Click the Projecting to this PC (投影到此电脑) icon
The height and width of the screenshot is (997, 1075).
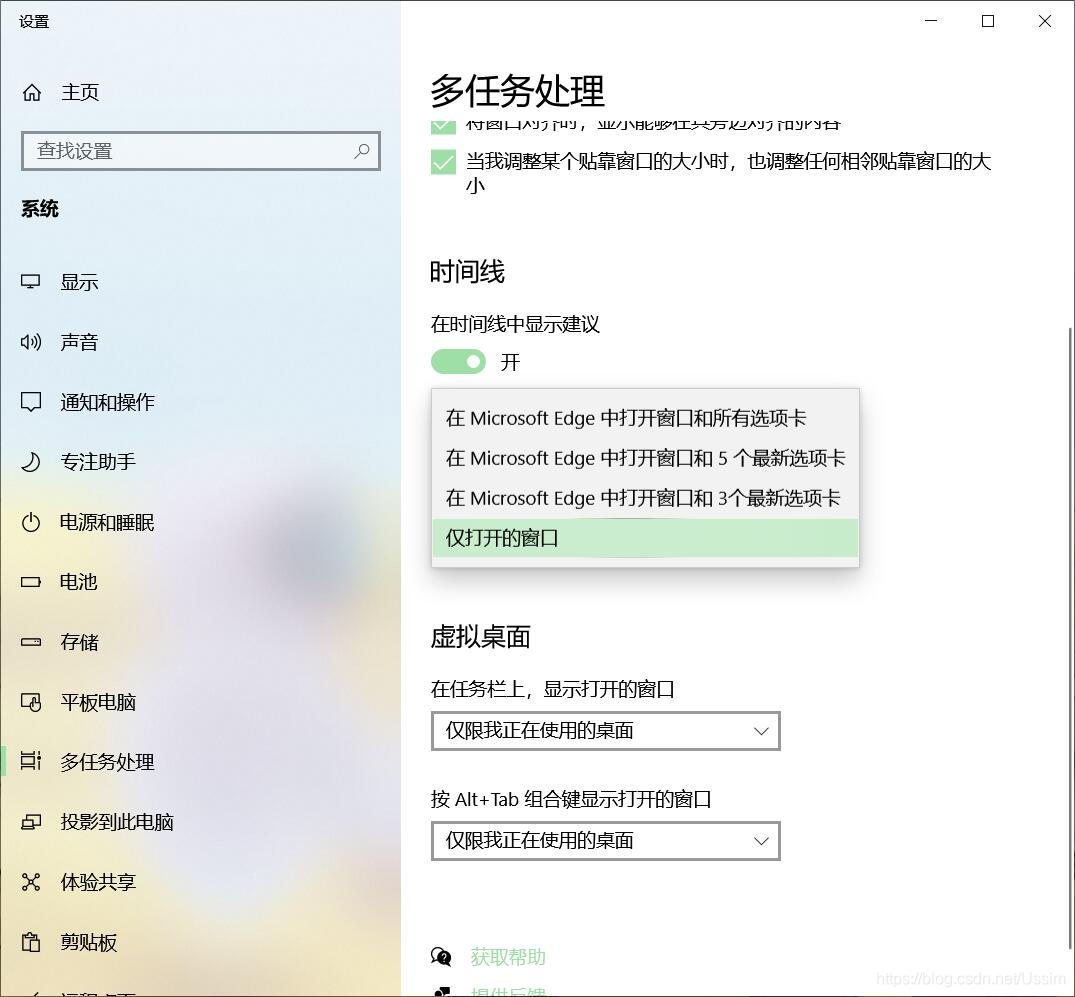point(31,822)
